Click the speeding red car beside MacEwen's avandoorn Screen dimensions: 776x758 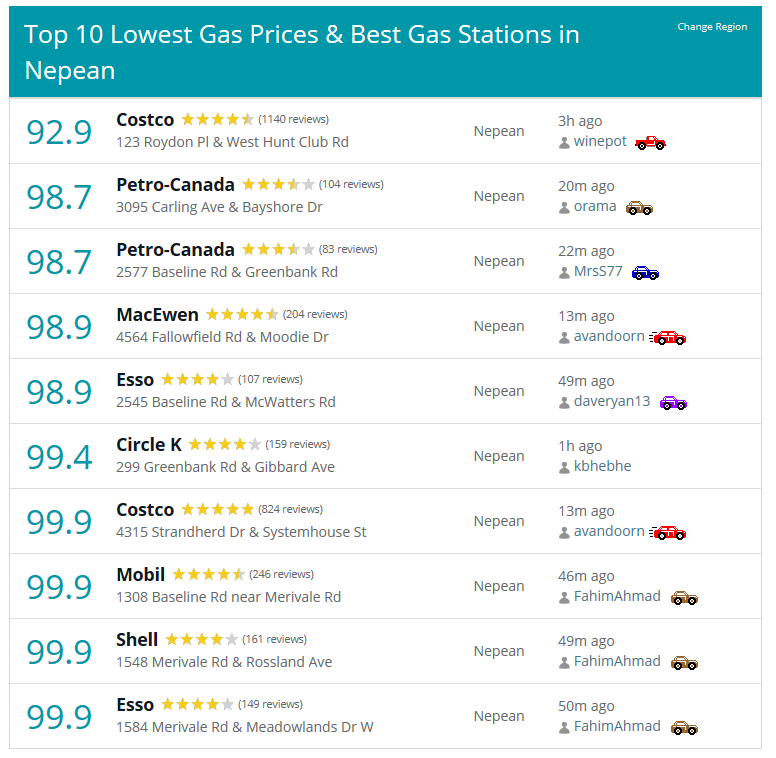click(x=668, y=338)
